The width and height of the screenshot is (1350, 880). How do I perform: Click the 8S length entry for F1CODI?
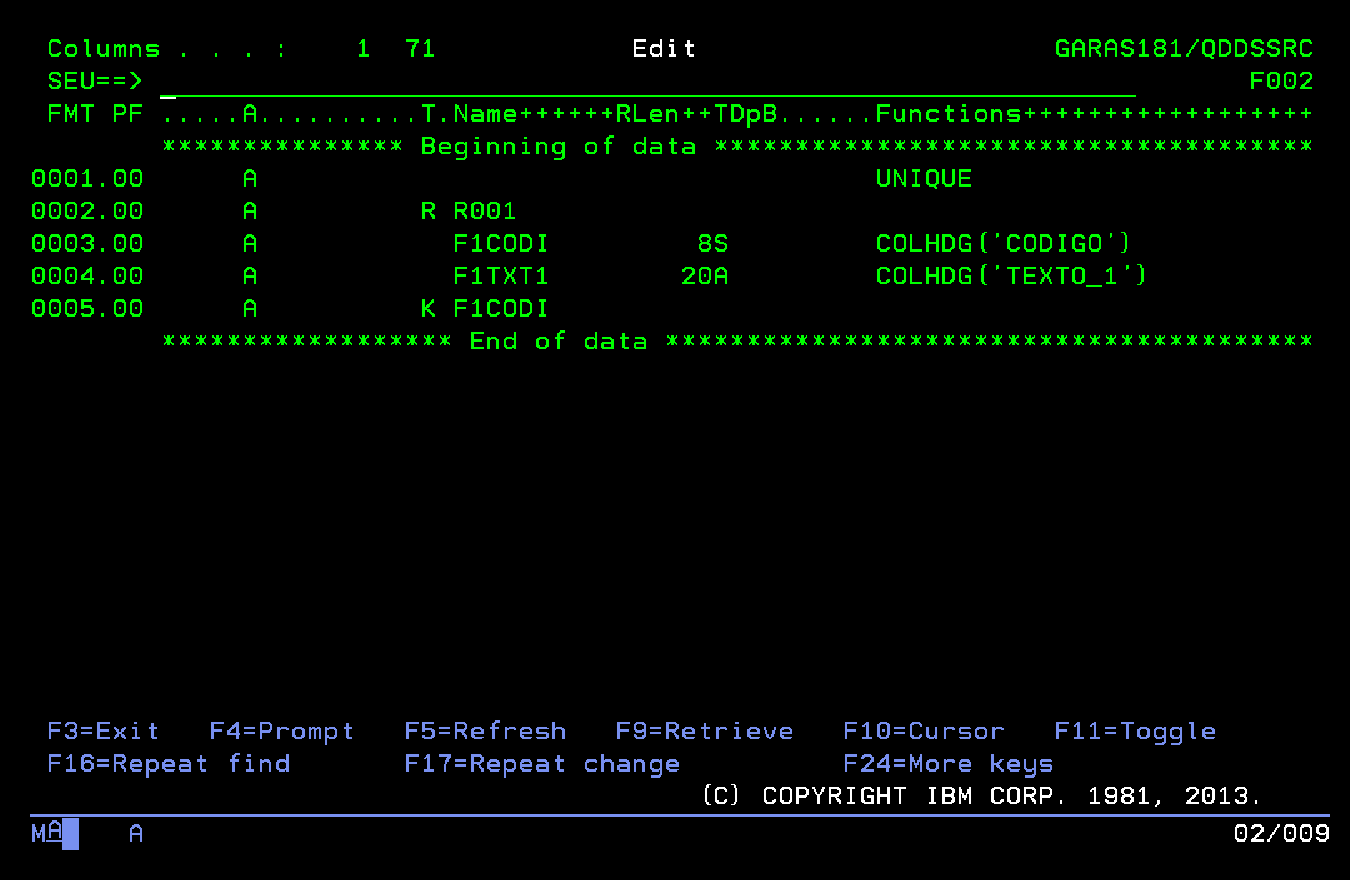pyautogui.click(x=712, y=245)
